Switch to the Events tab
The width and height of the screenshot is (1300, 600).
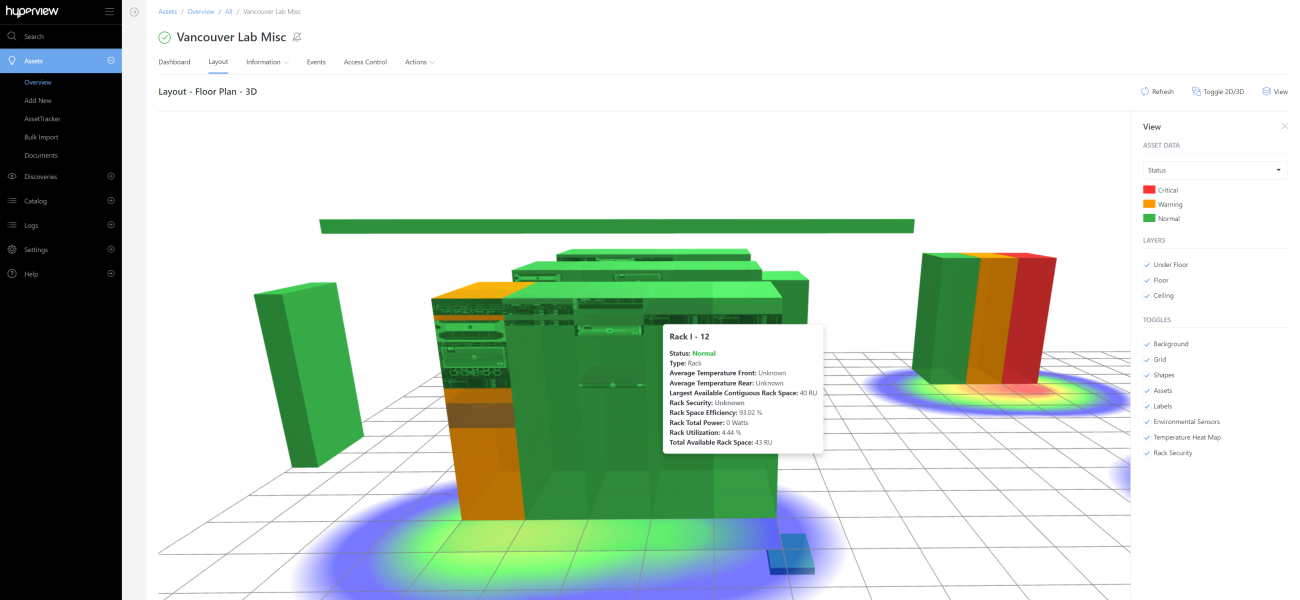point(316,62)
